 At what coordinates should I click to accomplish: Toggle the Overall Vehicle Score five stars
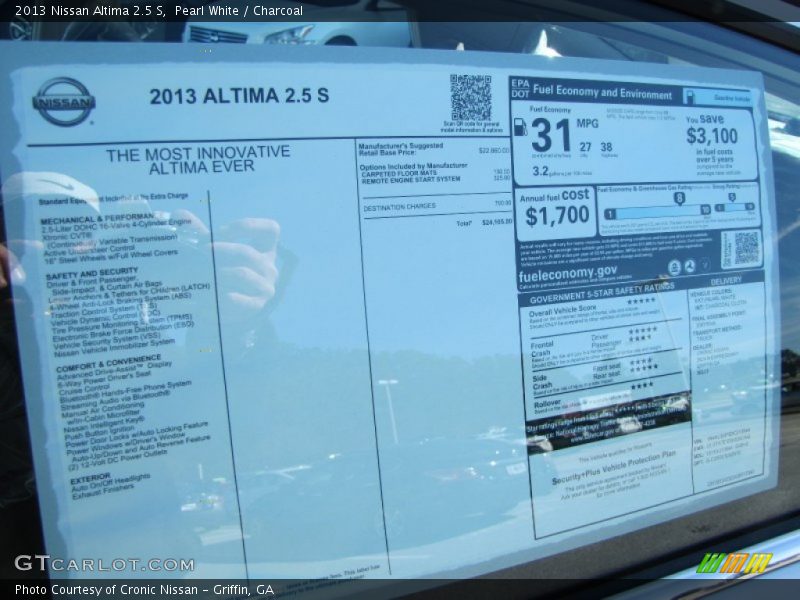click(x=640, y=300)
